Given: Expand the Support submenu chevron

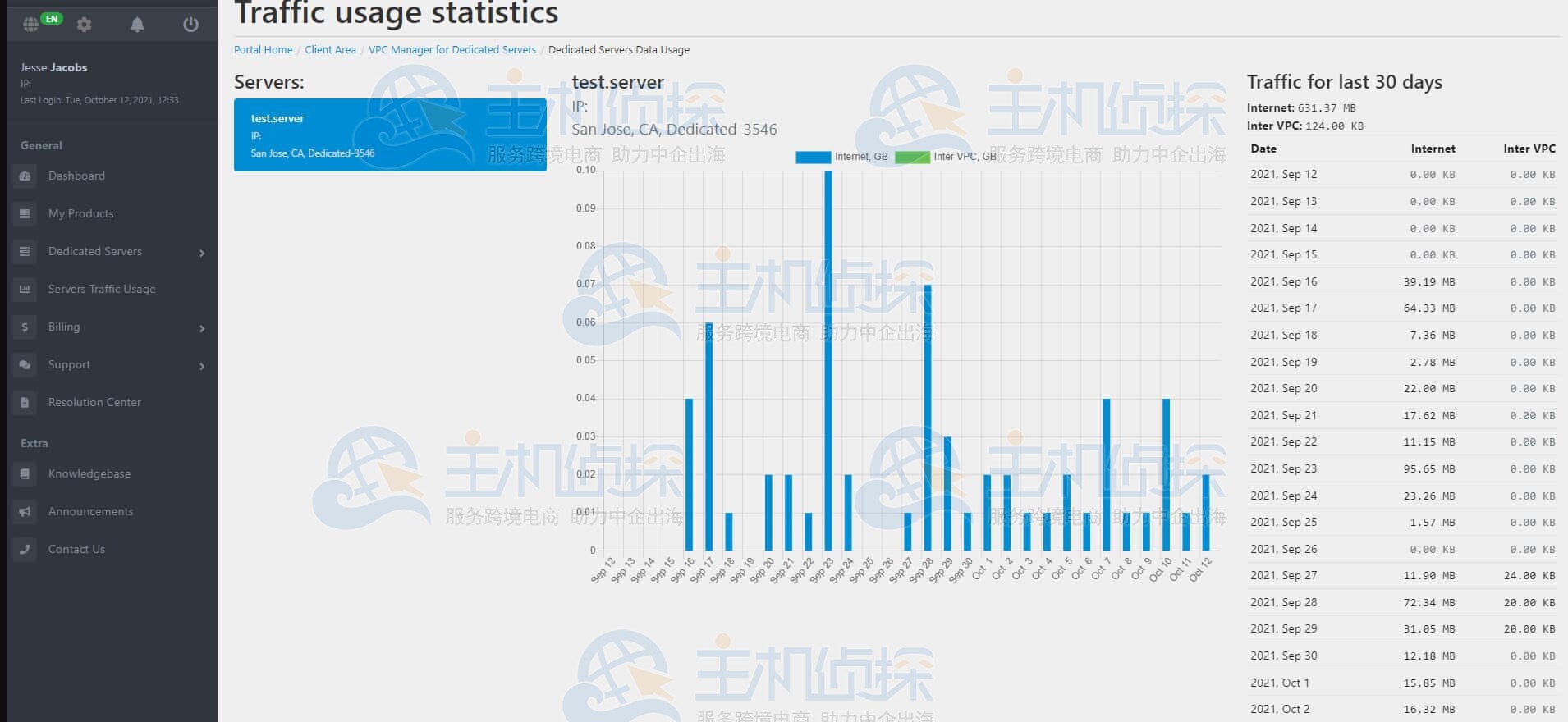Looking at the screenshot, I should (x=202, y=366).
